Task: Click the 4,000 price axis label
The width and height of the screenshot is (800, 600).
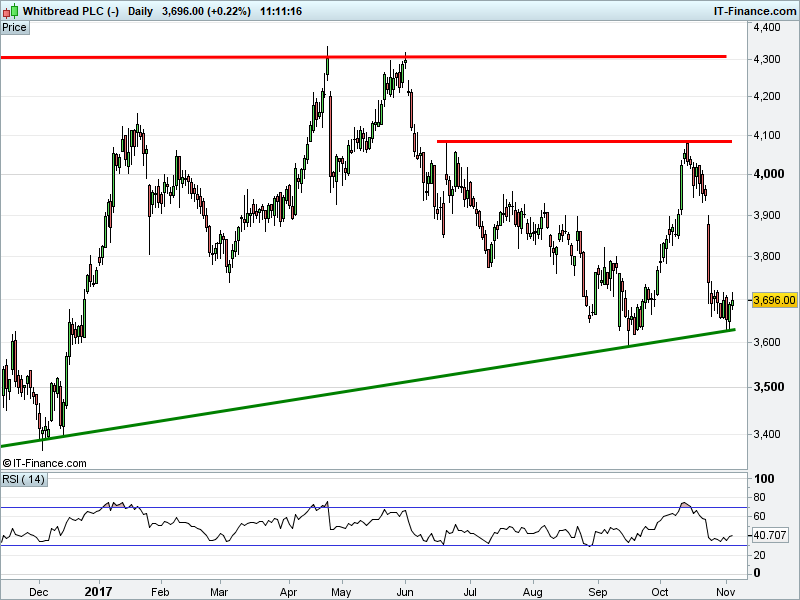Action: pyautogui.click(x=768, y=174)
